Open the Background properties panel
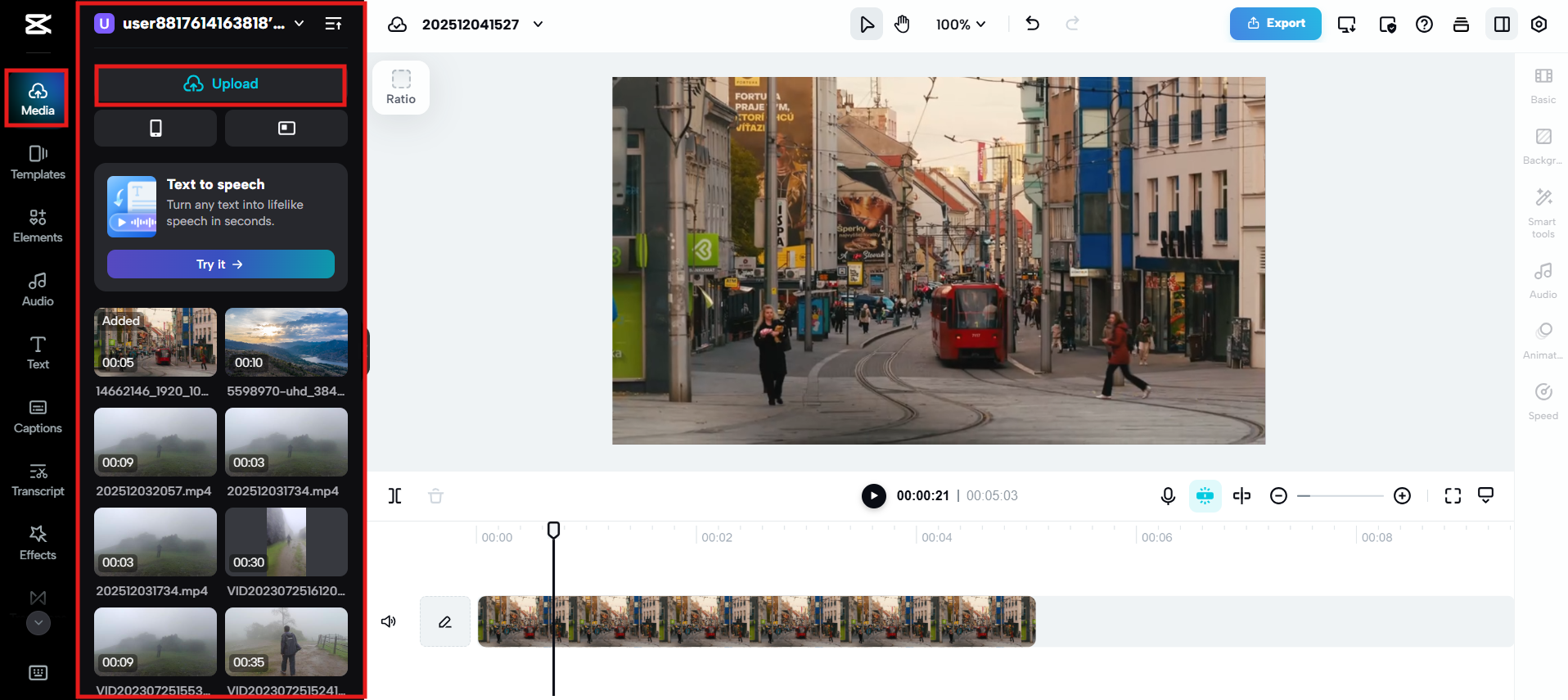 coord(1543,147)
